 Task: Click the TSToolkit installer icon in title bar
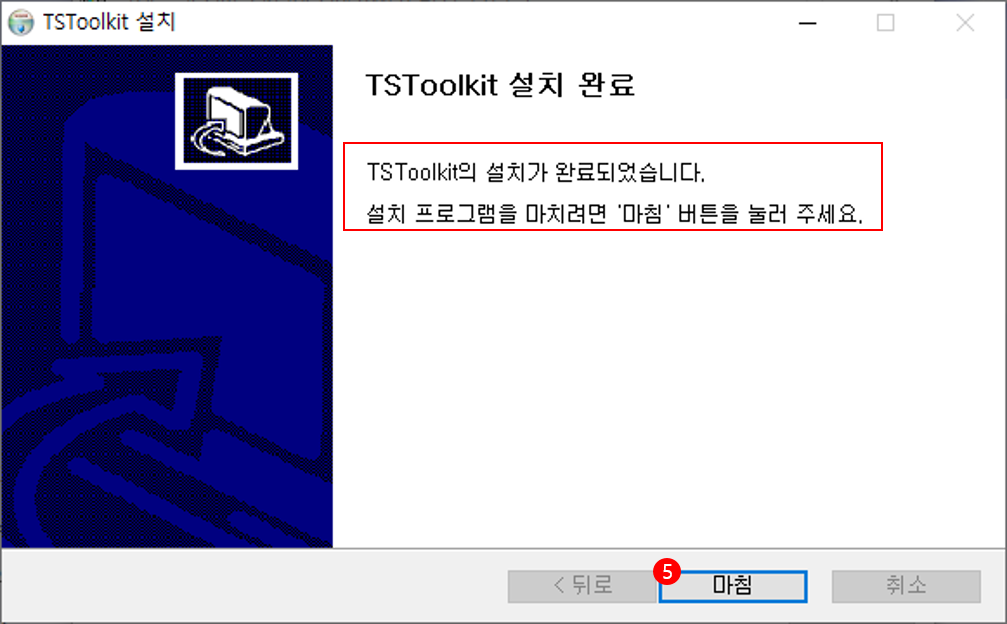(x=21, y=22)
